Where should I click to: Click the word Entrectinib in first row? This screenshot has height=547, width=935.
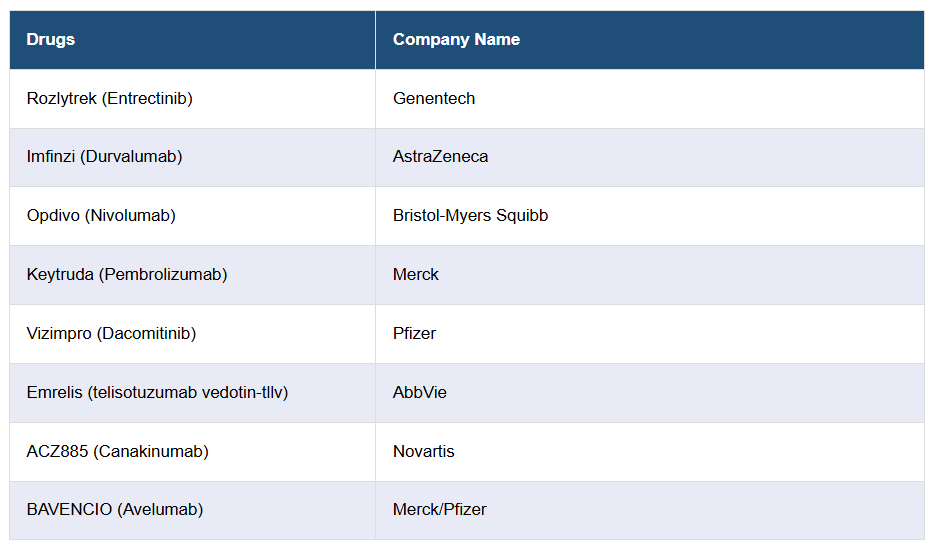tap(148, 98)
